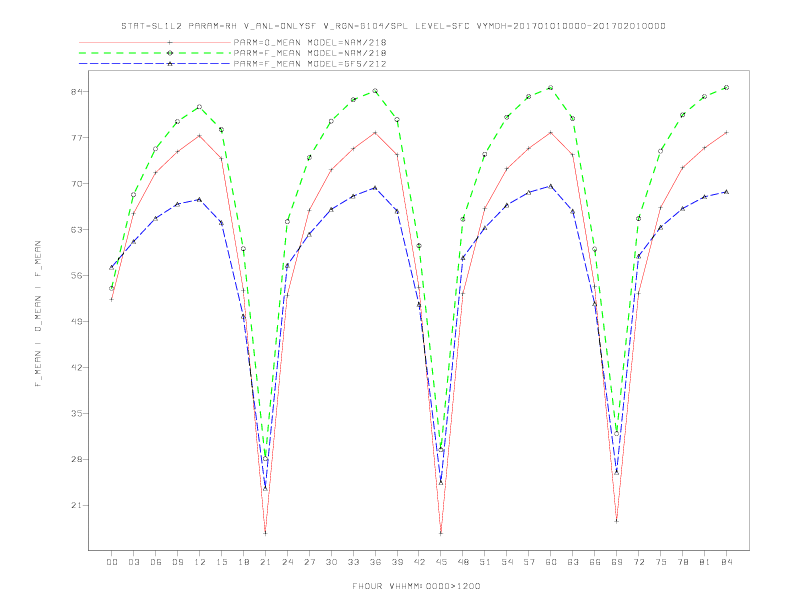Screen dimensions: 792x612
Task: Click the x-axis tick label 30
Action: 331,562
